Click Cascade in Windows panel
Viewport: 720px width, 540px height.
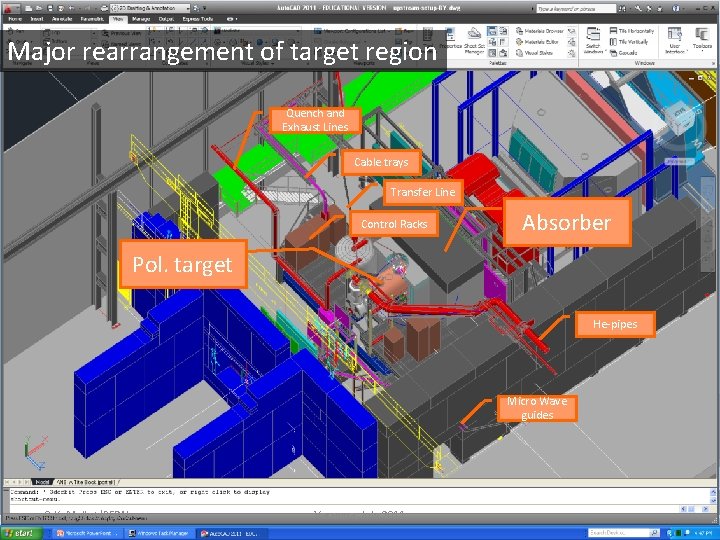tap(624, 53)
